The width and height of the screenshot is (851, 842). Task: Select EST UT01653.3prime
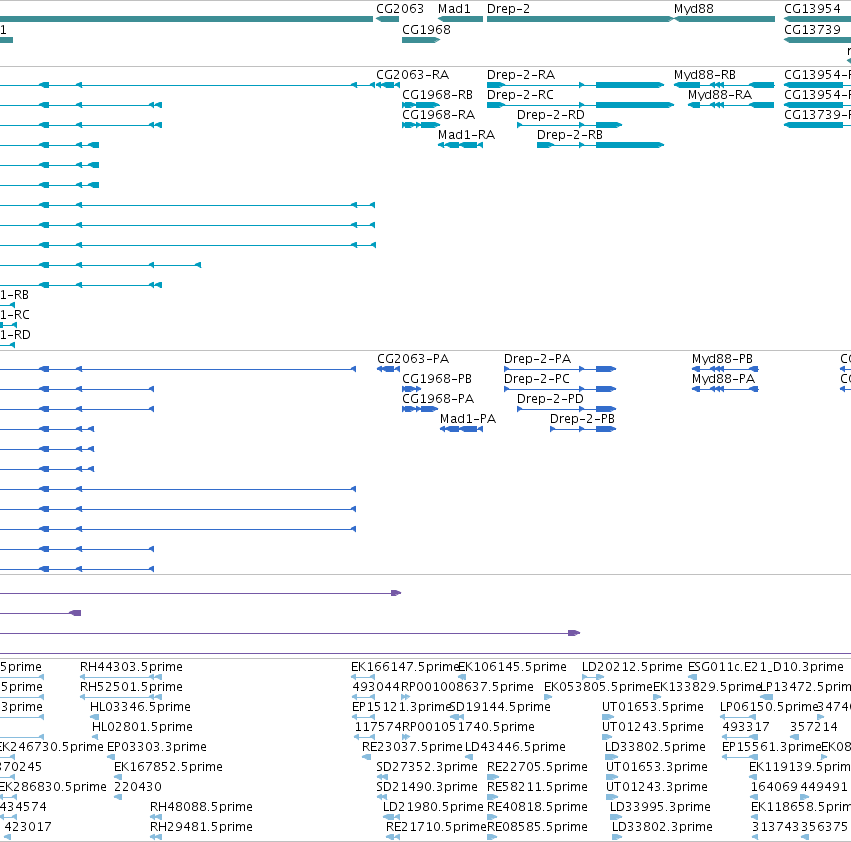[656, 767]
